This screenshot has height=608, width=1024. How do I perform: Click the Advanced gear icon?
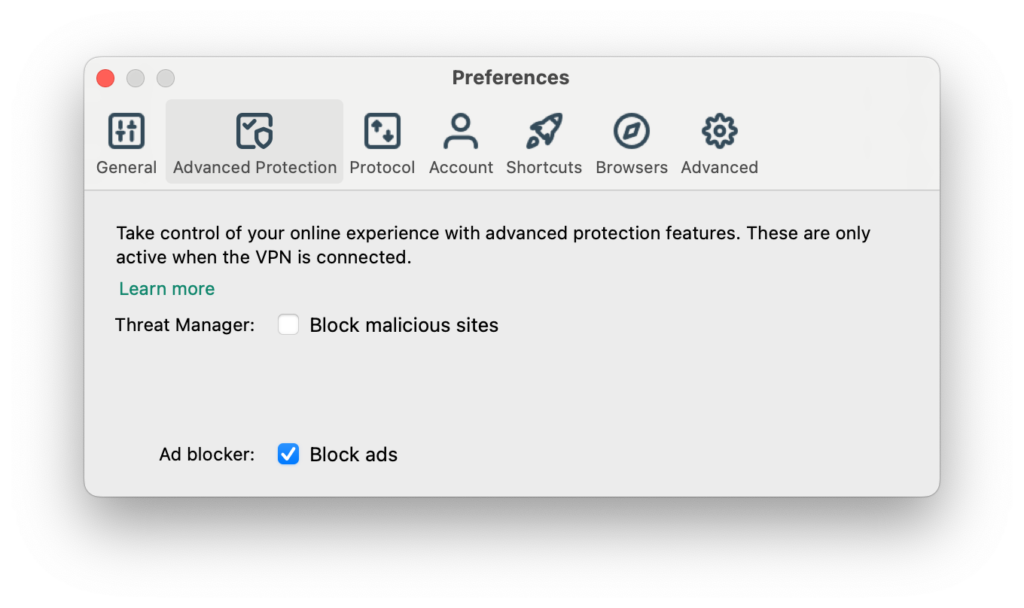click(719, 131)
